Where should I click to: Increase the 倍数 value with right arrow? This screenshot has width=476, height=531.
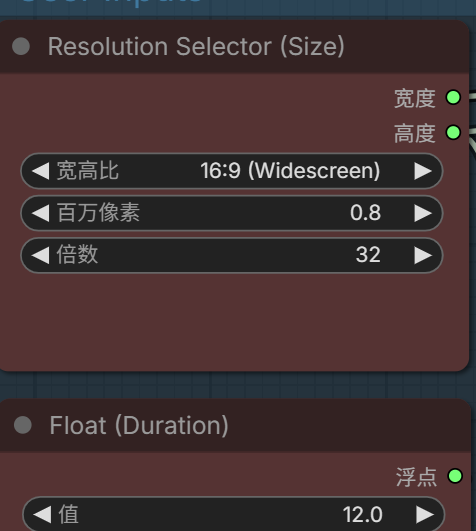tap(423, 255)
